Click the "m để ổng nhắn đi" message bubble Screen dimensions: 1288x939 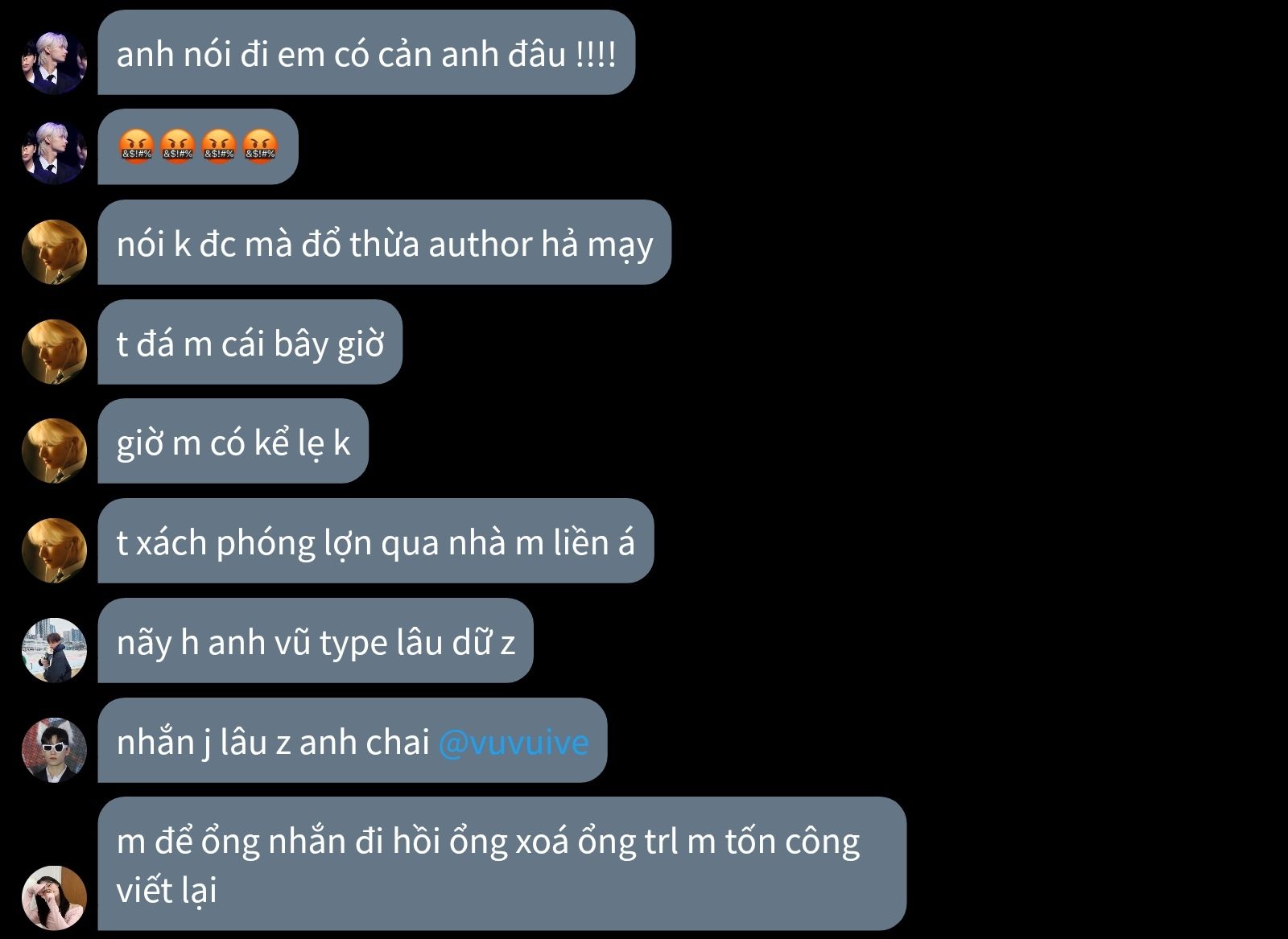502,863
